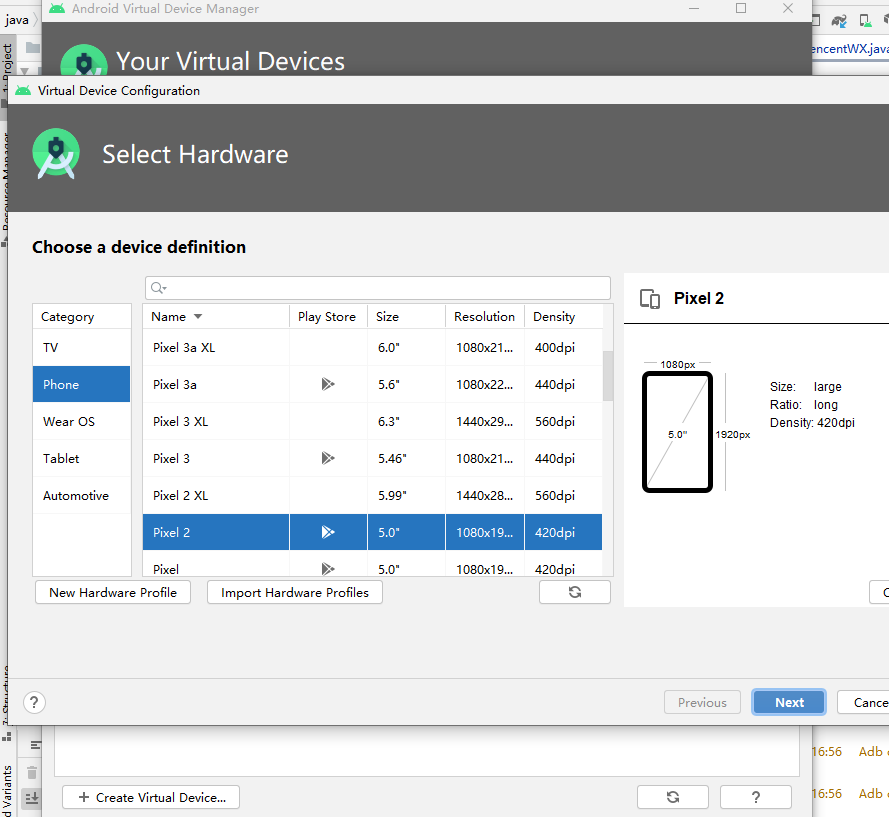The image size is (889, 817).
Task: Refresh the AVD Manager device list
Action: (x=673, y=797)
